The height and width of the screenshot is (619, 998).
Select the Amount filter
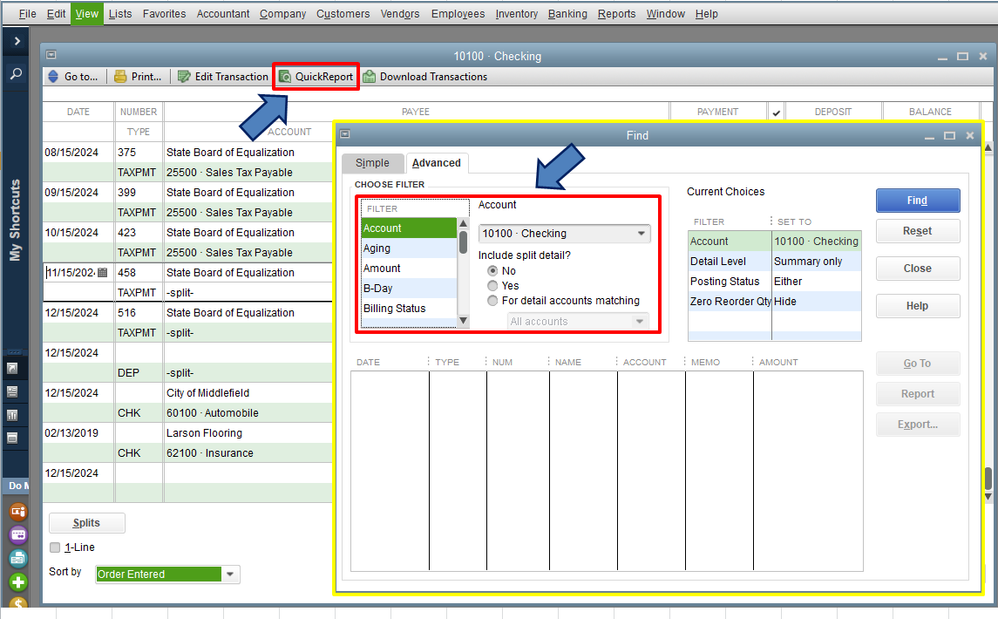tap(409, 268)
